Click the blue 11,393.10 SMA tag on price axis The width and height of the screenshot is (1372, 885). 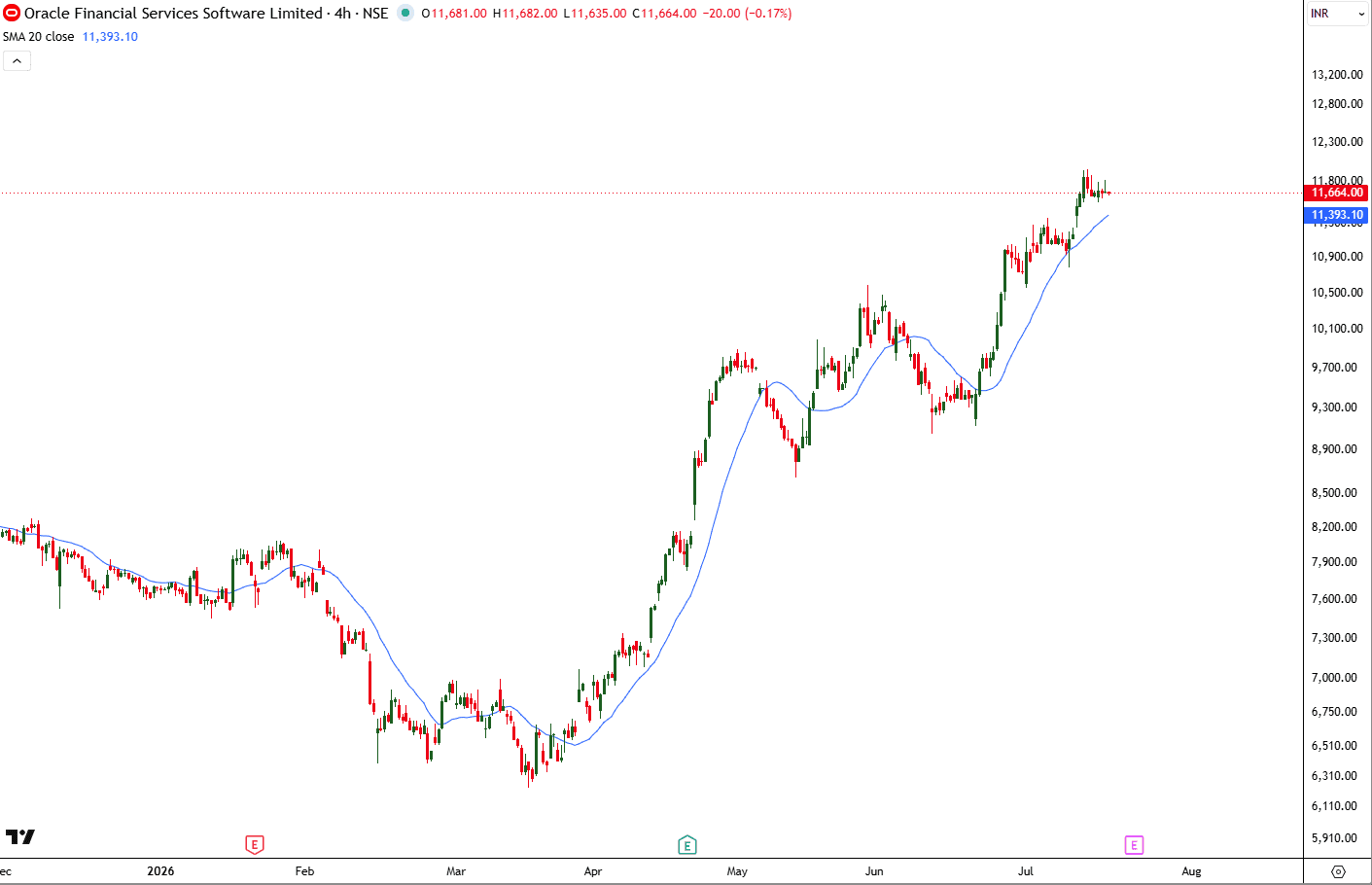pos(1337,215)
